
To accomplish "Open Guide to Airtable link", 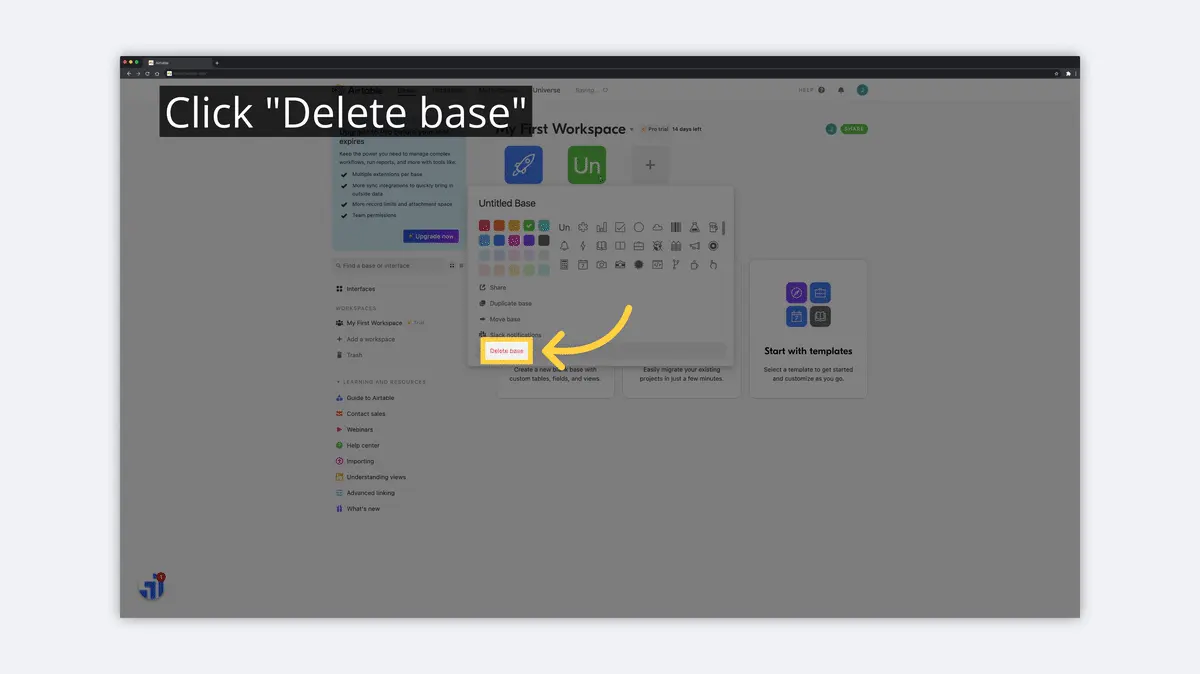I will click(x=366, y=398).
